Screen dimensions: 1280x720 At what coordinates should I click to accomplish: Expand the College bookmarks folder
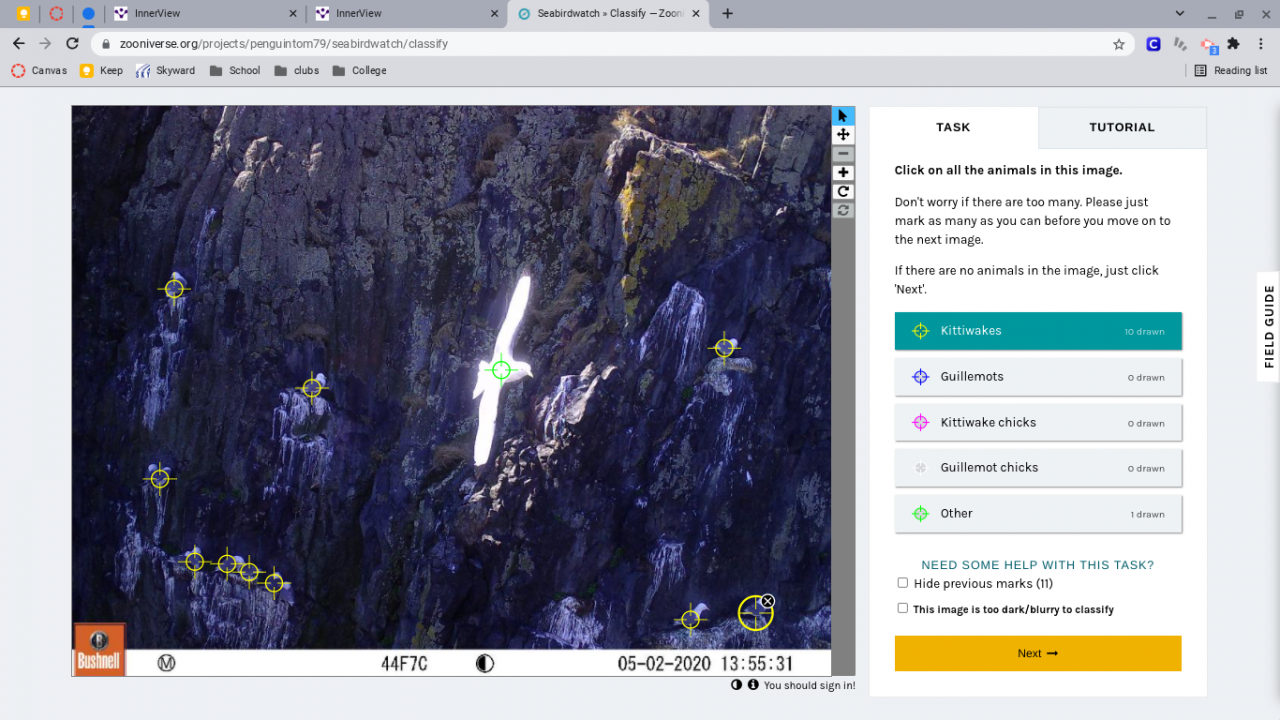coord(359,71)
